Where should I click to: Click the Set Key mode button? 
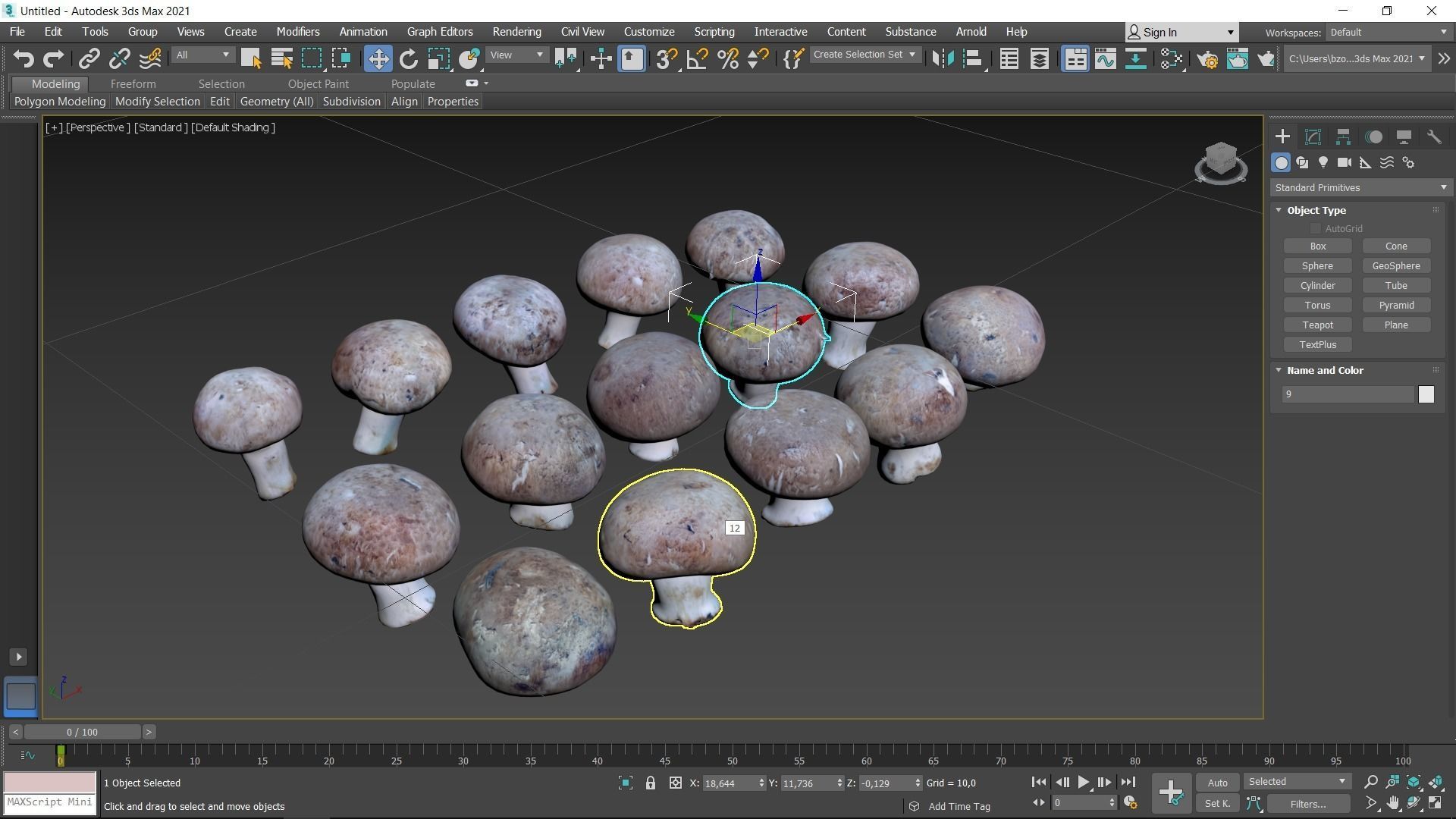pos(1217,804)
